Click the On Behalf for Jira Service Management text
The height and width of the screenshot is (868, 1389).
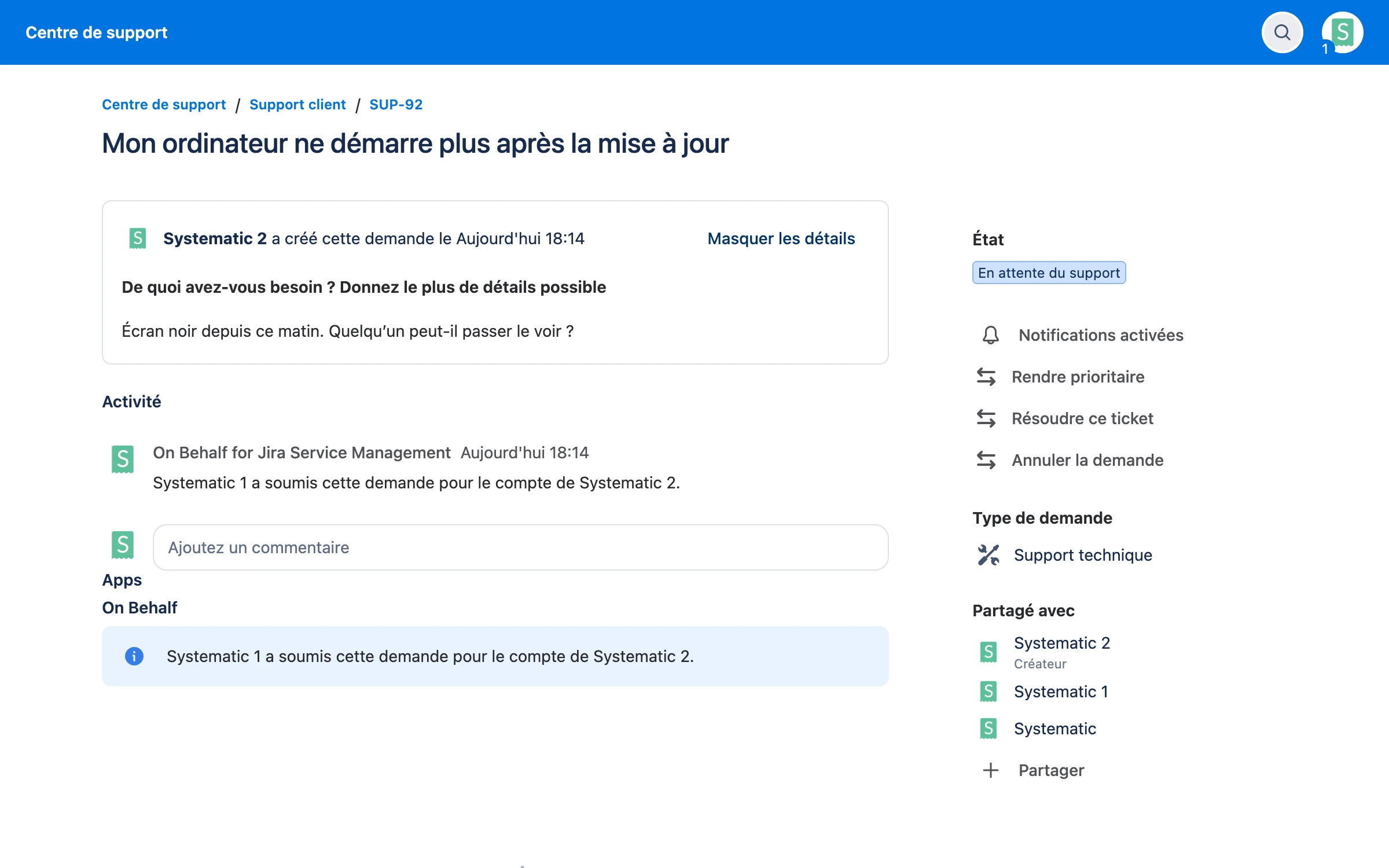[x=302, y=453]
